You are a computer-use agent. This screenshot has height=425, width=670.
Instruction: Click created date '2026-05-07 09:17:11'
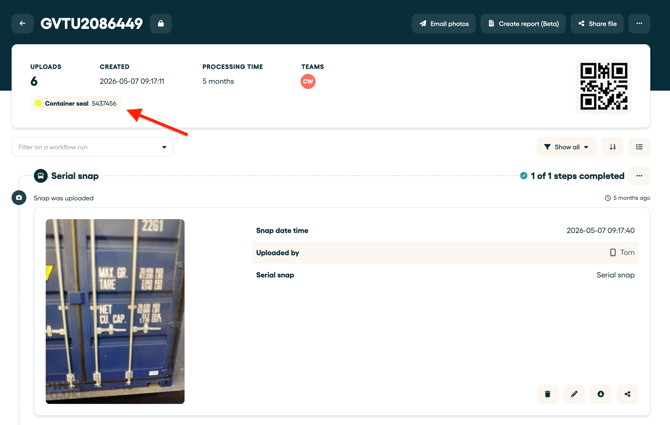[x=132, y=81]
